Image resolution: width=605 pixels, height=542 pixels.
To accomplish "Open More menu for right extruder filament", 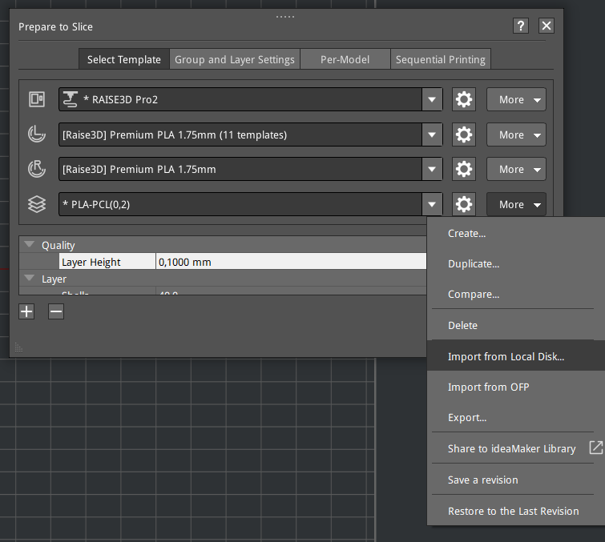I will coord(516,169).
